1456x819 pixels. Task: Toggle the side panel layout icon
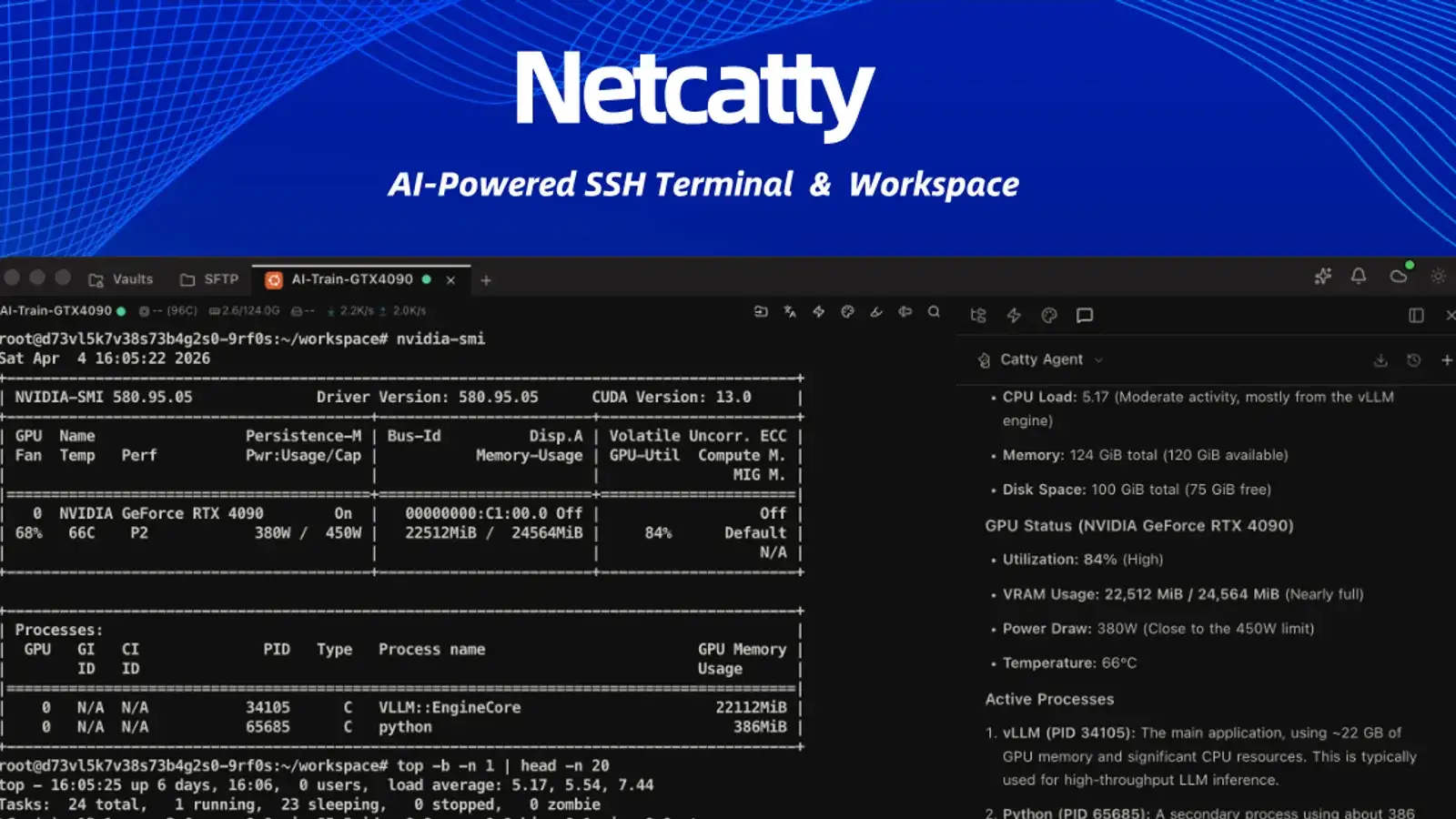pos(1416,316)
